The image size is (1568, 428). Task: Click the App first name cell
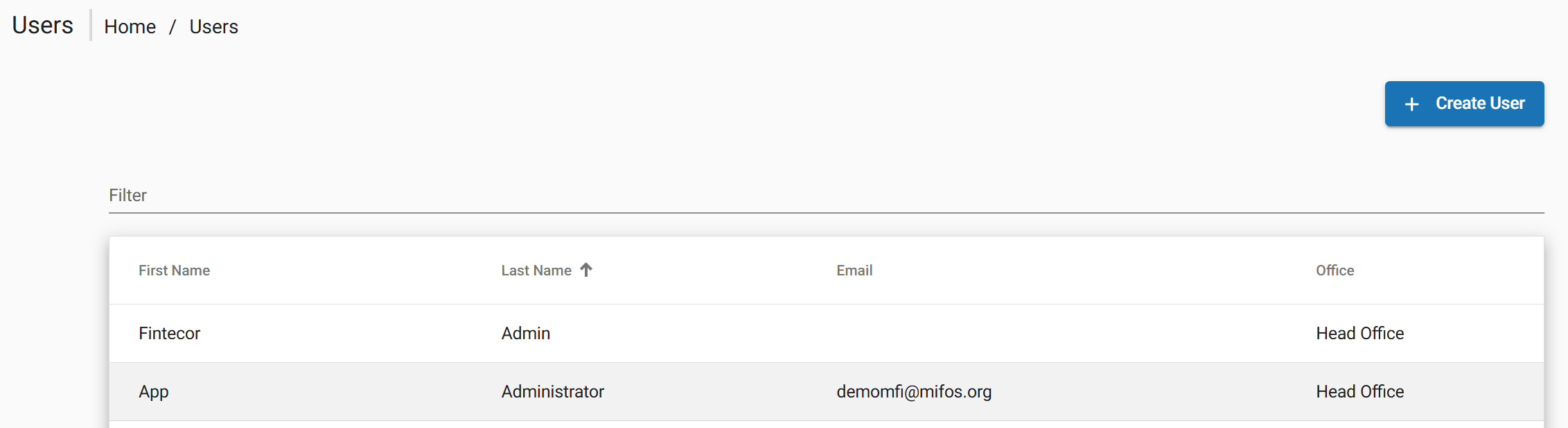pos(154,392)
